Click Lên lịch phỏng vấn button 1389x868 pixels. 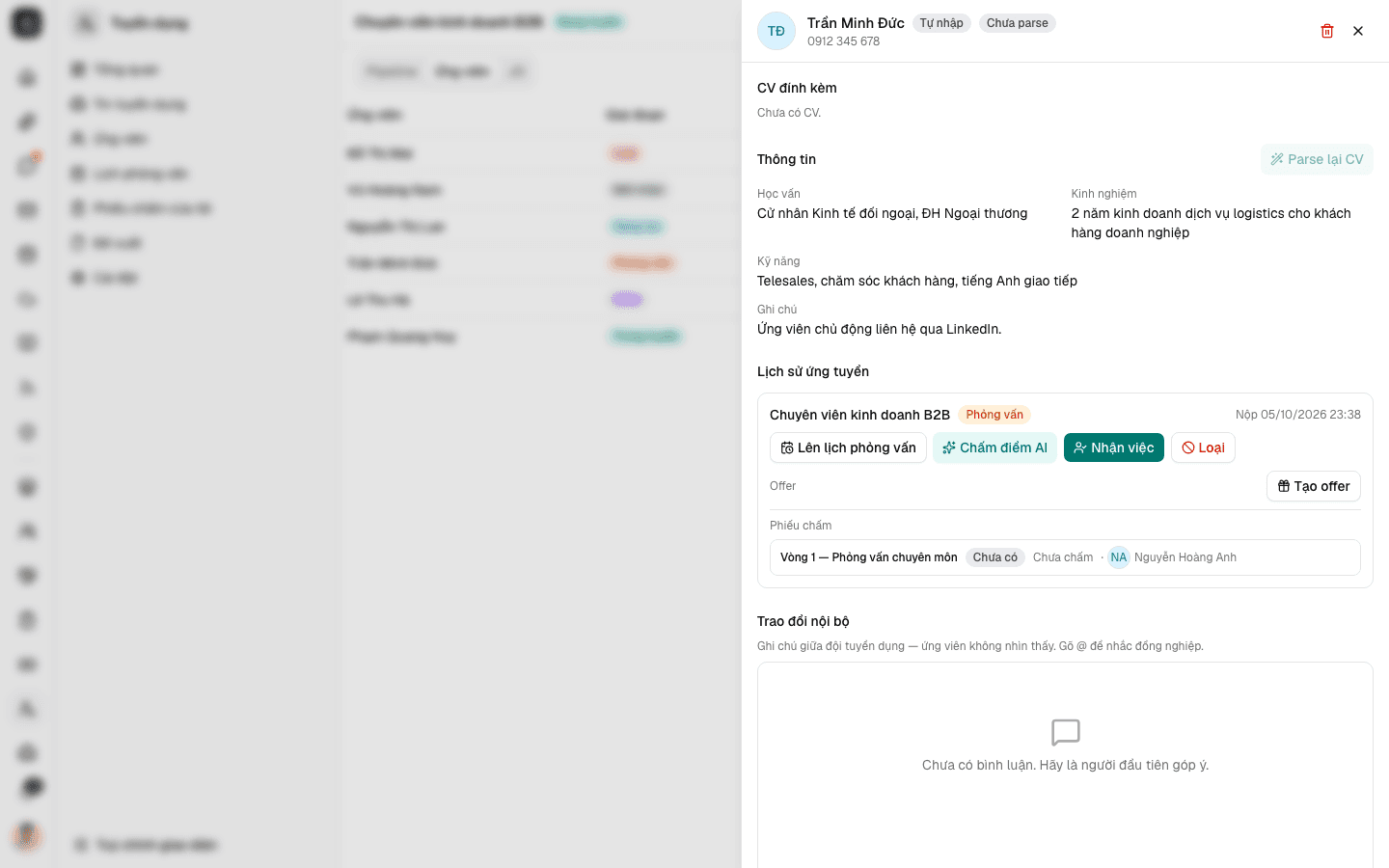tap(848, 448)
